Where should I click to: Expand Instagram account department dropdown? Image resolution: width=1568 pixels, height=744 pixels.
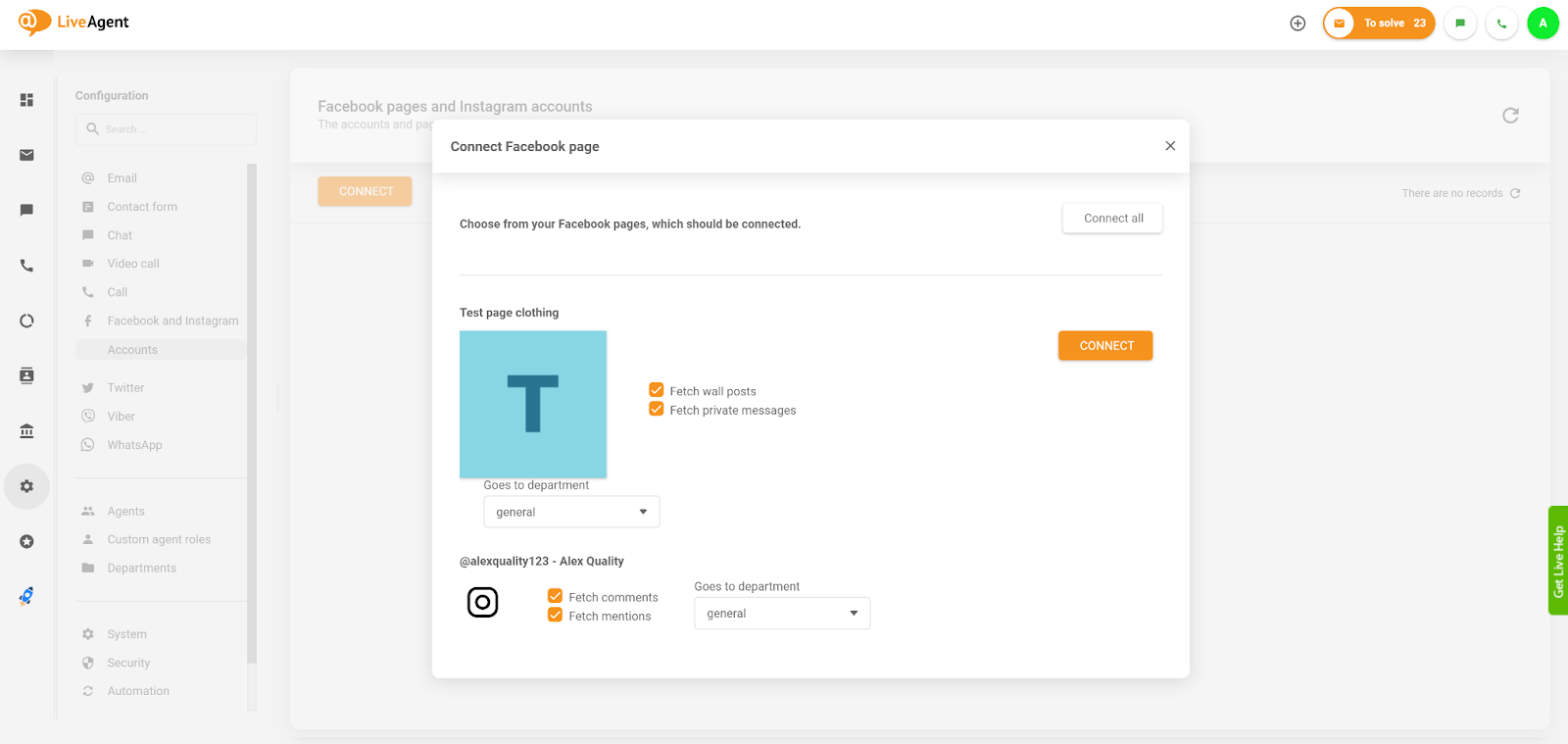(x=781, y=614)
